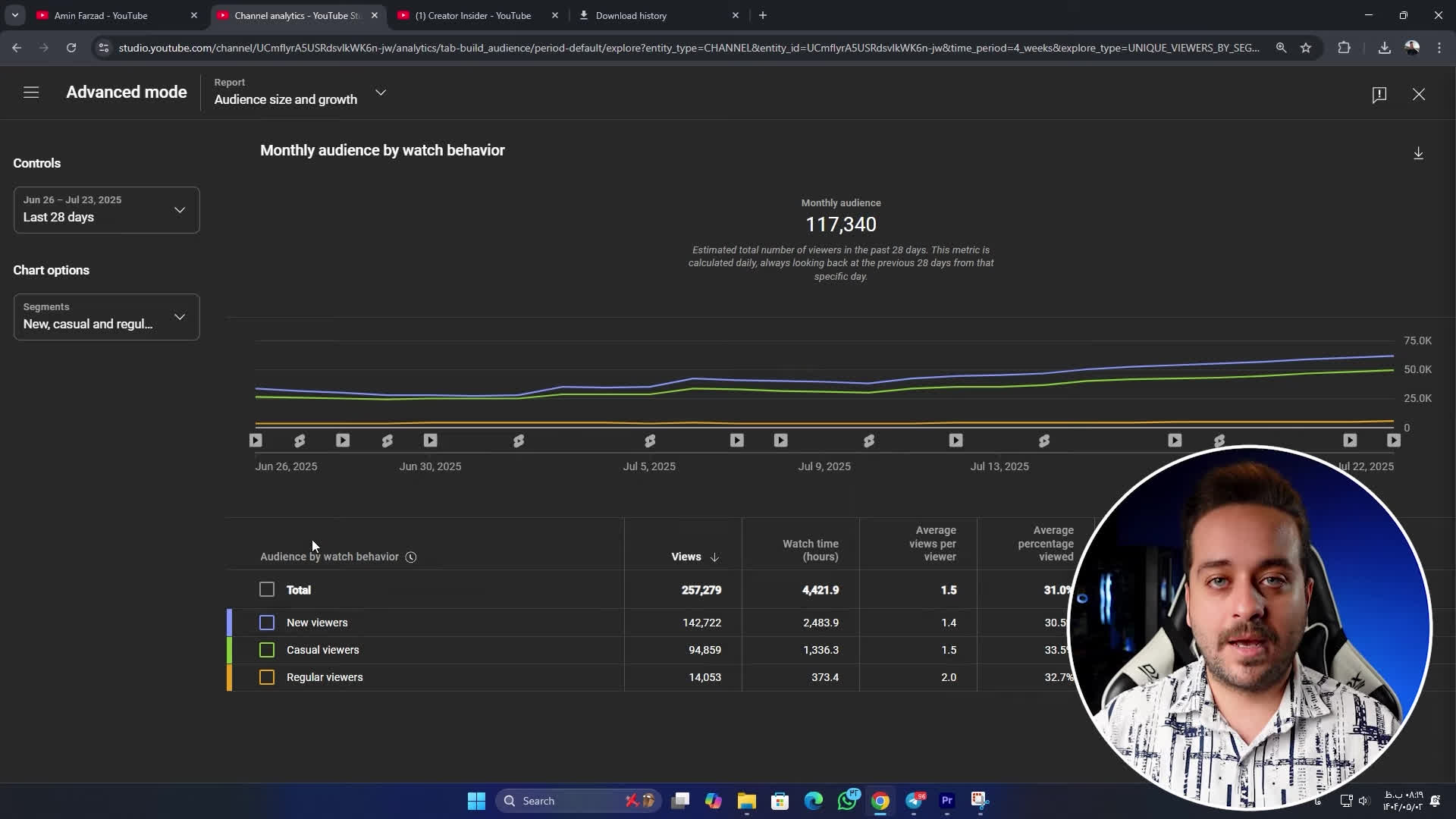Open WhatsApp from the taskbar
The image size is (1456, 819).
pyautogui.click(x=847, y=801)
